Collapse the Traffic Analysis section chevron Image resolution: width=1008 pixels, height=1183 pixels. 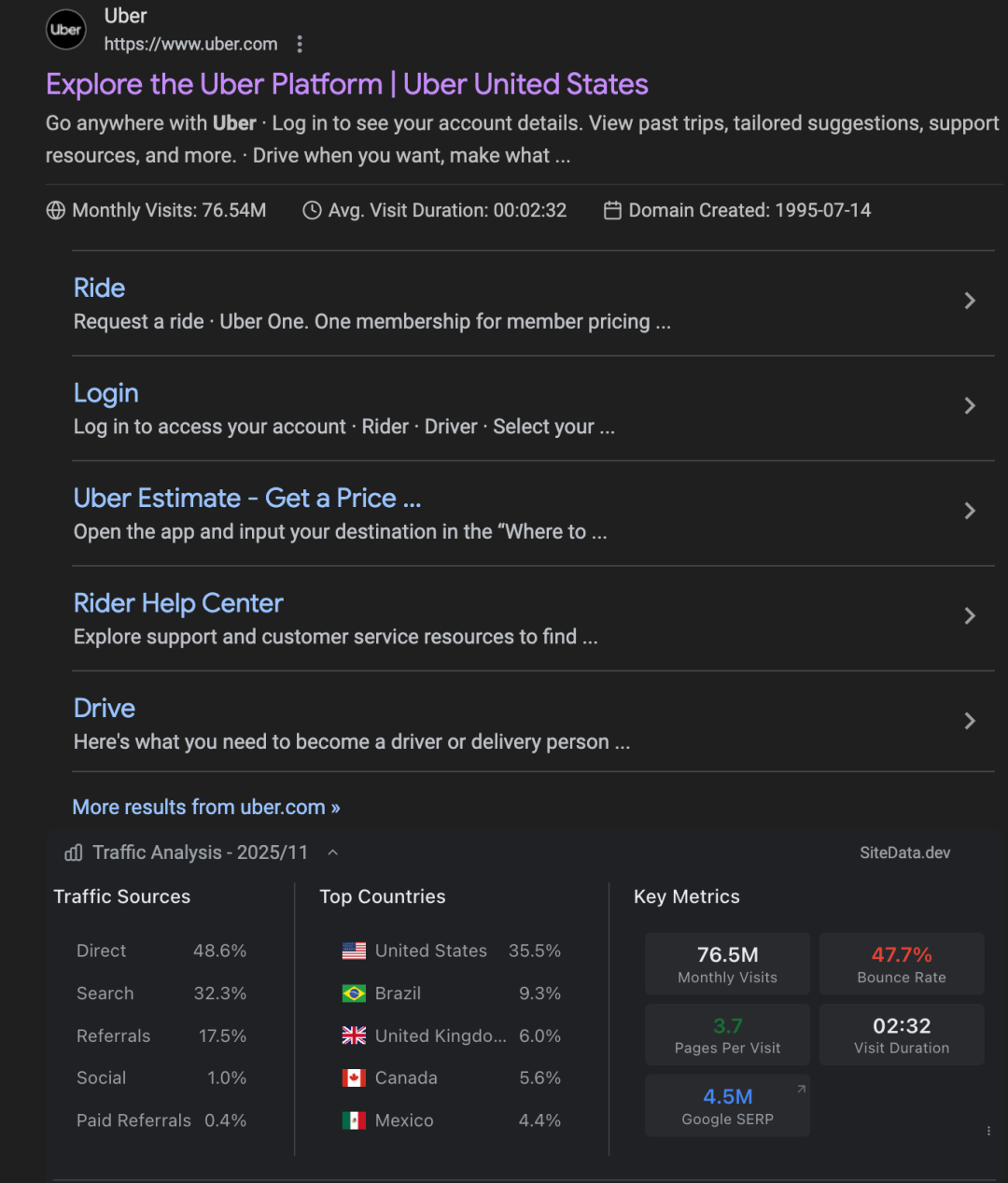[332, 852]
